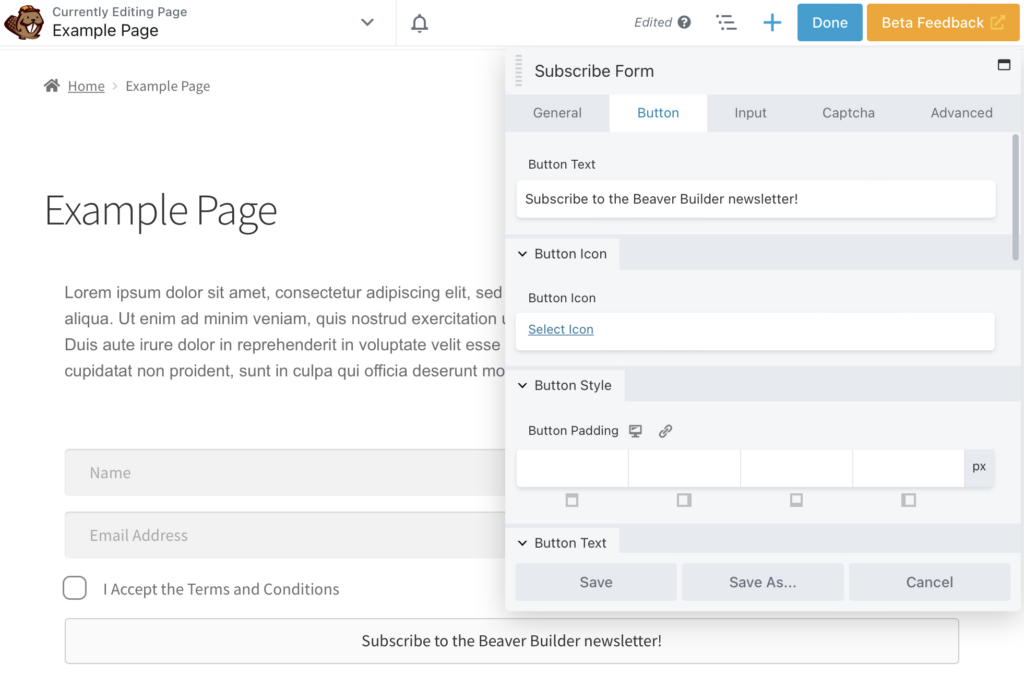1024x687 pixels.
Task: Click the Name field on page
Action: click(x=285, y=472)
